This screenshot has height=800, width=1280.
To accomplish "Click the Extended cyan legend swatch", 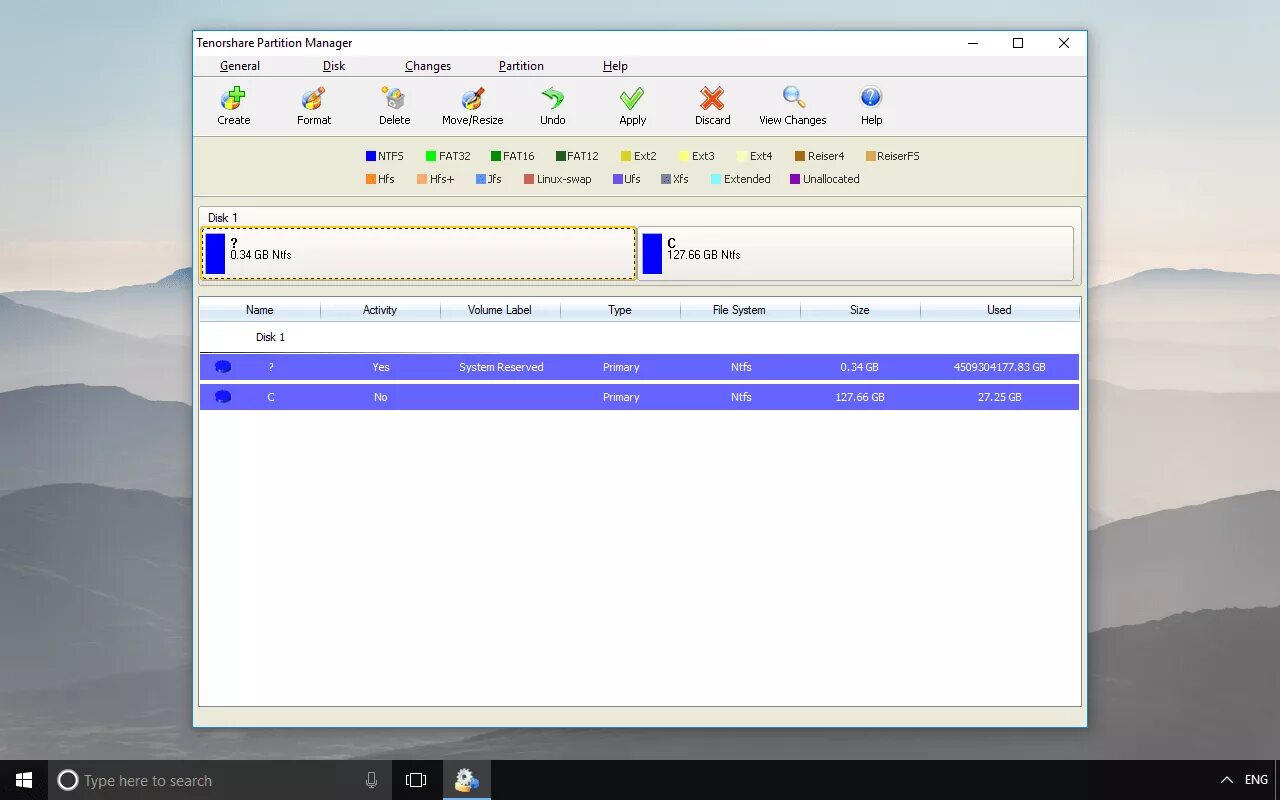I will [716, 179].
